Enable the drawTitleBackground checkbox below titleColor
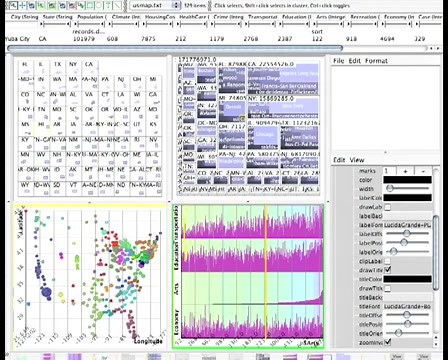Viewport: 448px width, 360px height. tap(387, 288)
